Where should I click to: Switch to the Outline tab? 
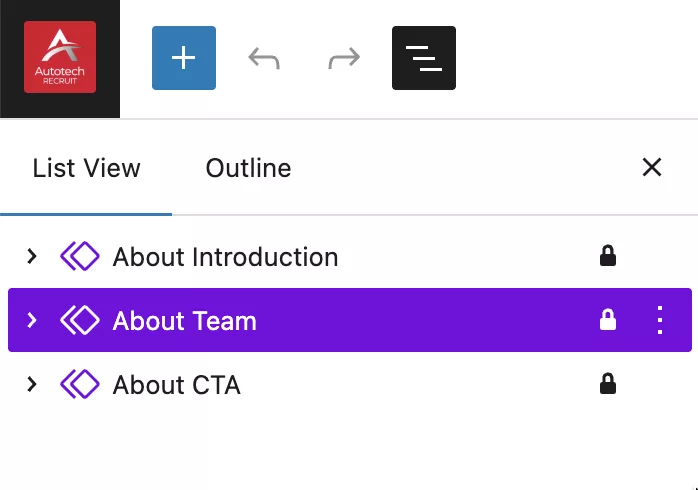click(x=248, y=168)
